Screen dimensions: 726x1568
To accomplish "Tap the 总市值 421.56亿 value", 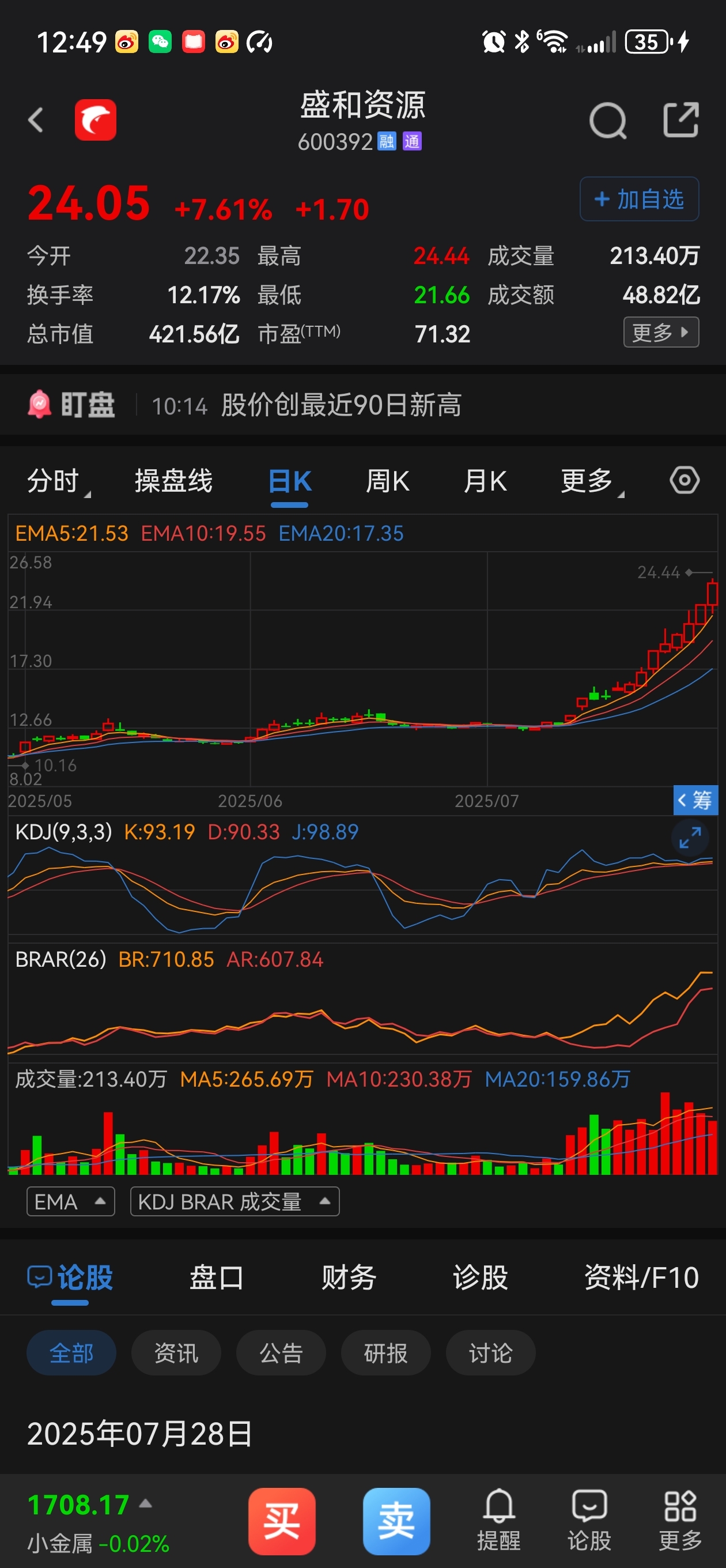I will 194,334.
